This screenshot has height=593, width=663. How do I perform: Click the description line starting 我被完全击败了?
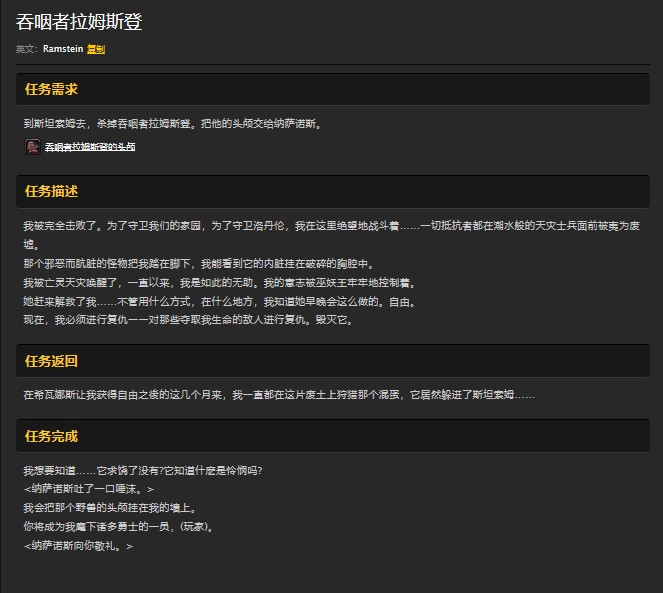(332, 235)
